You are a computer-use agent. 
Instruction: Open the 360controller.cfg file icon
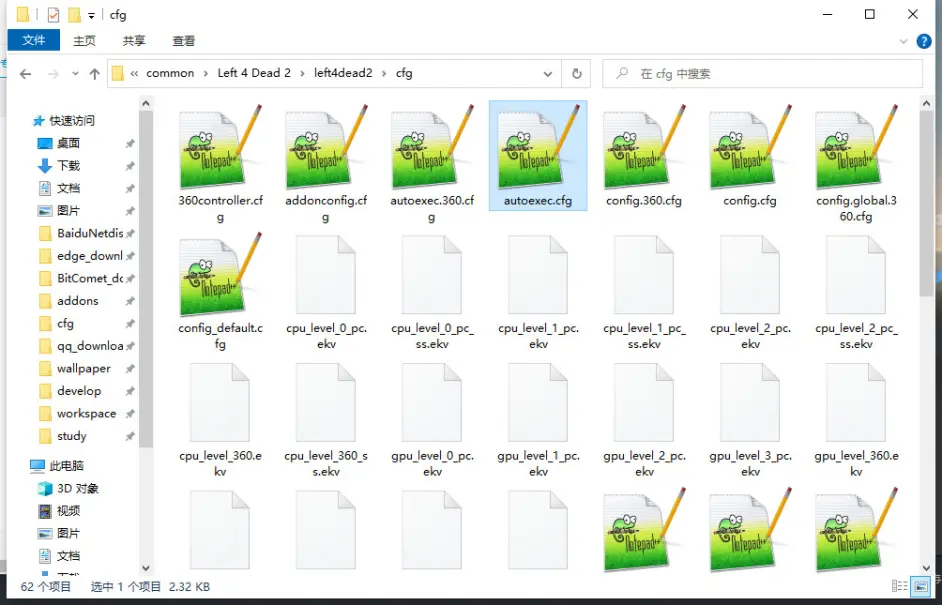[220, 148]
